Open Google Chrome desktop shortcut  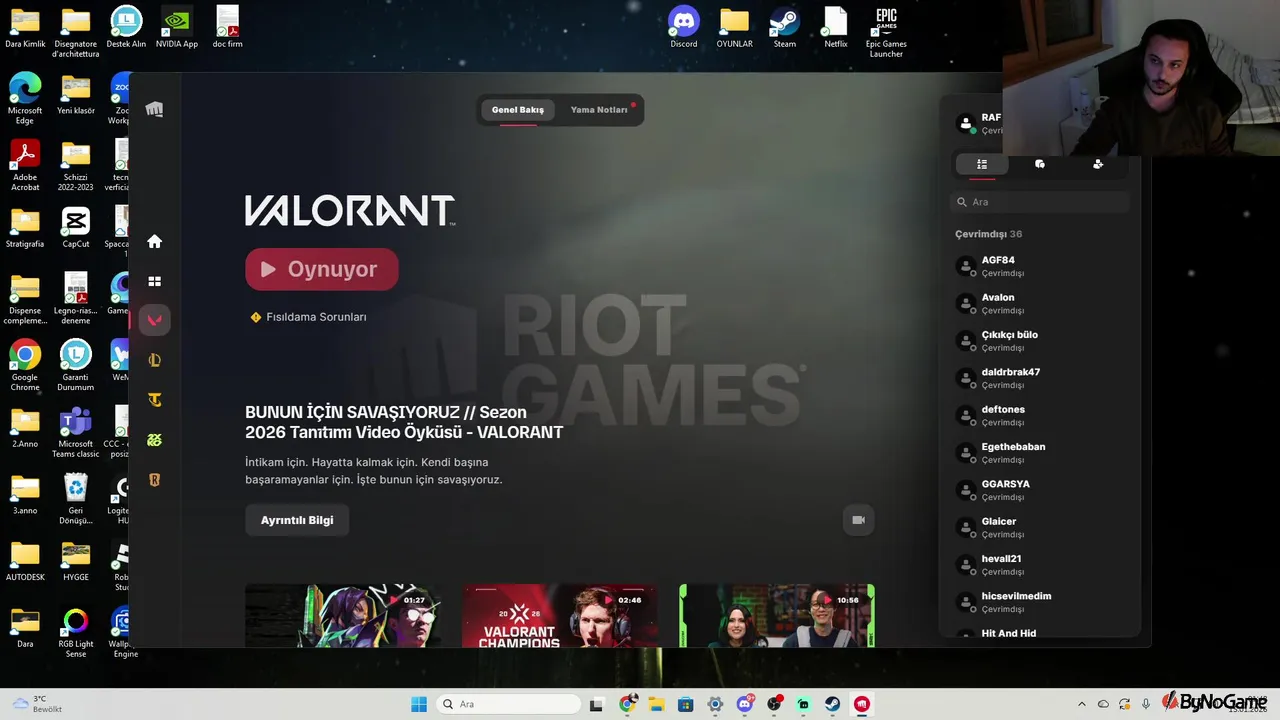point(25,365)
